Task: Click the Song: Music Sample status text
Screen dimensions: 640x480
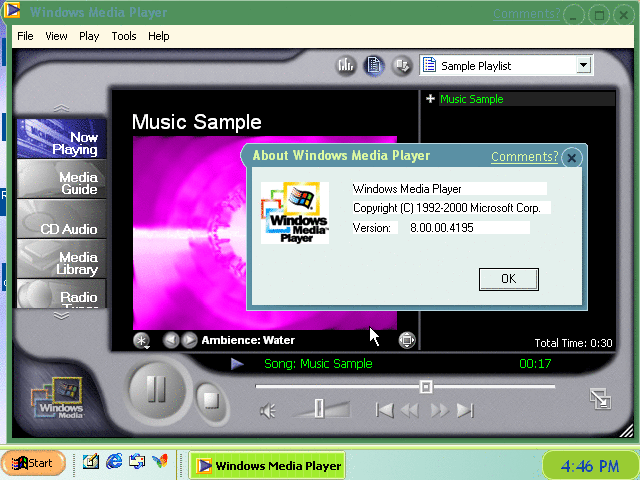Action: click(x=318, y=364)
